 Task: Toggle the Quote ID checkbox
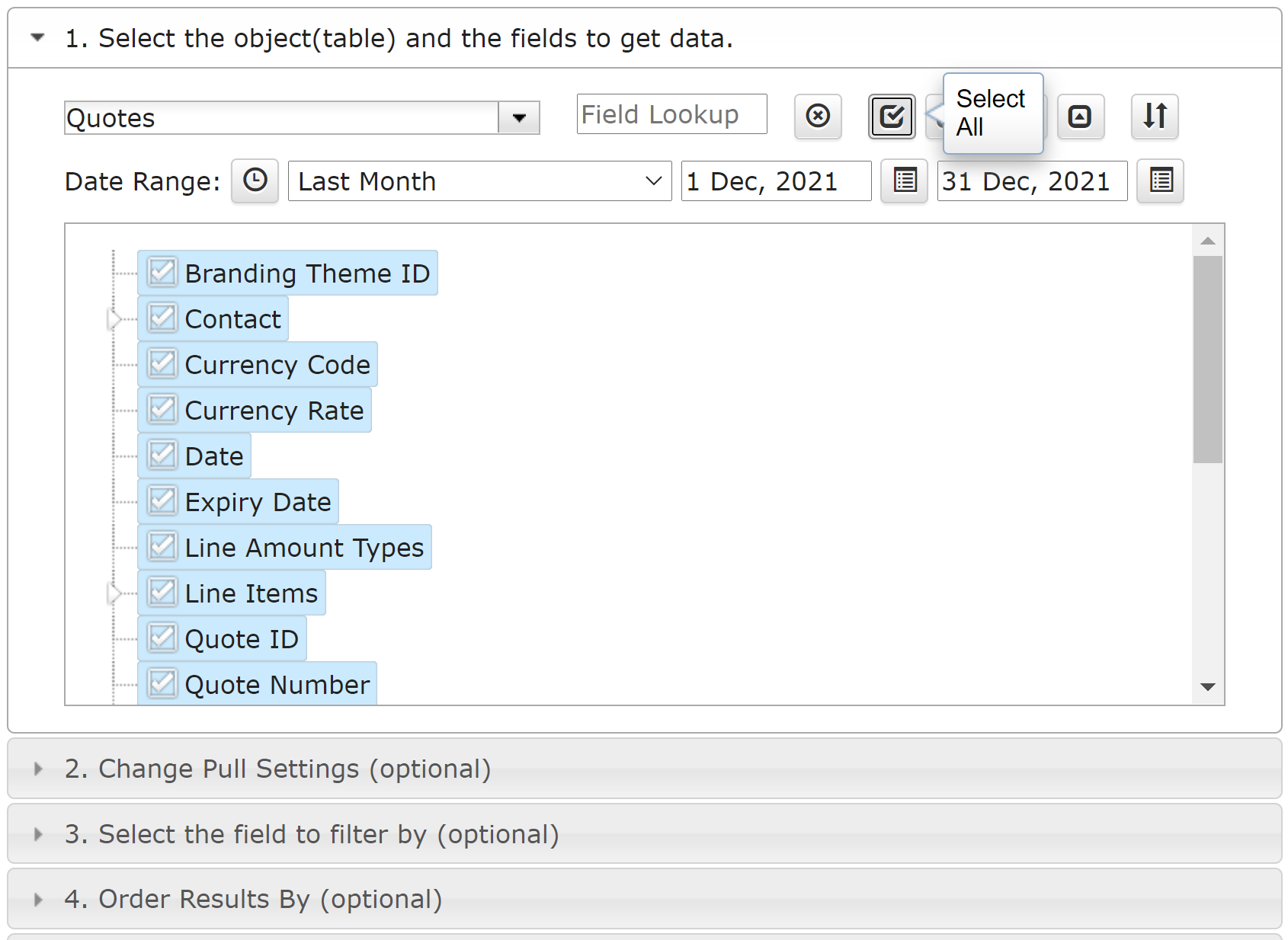162,638
